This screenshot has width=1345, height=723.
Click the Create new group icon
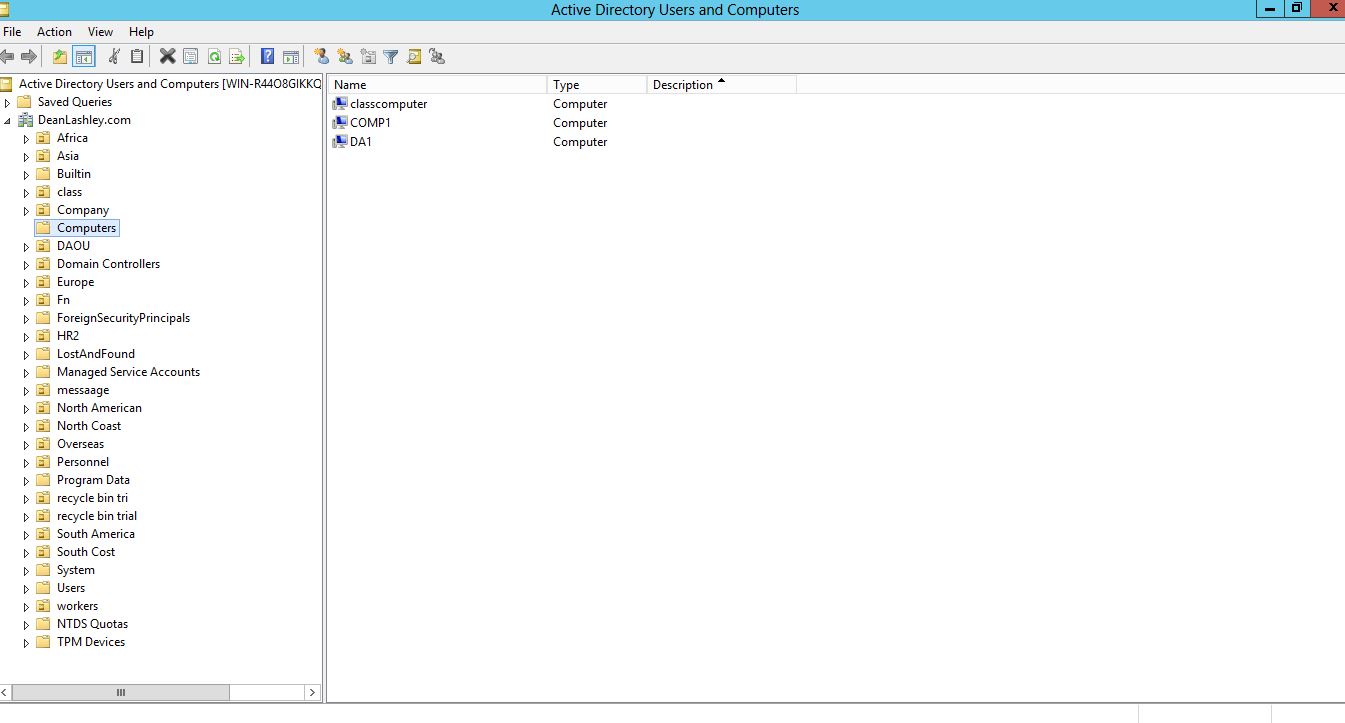345,57
